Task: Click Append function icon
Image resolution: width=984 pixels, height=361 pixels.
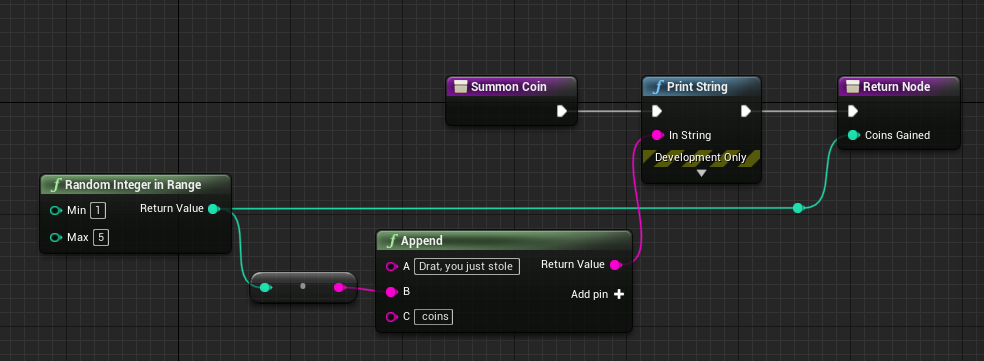Action: tap(393, 240)
